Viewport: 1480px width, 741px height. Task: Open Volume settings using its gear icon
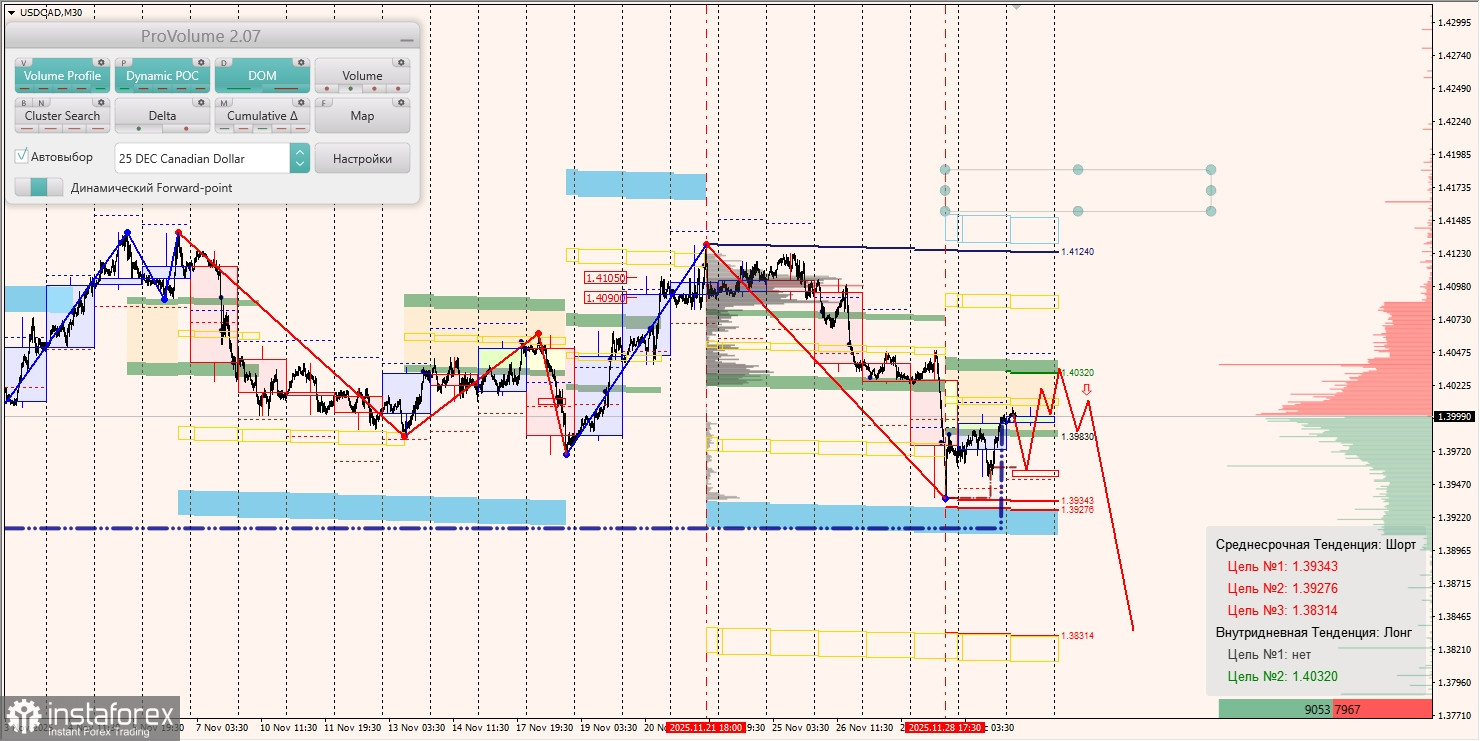point(402,63)
